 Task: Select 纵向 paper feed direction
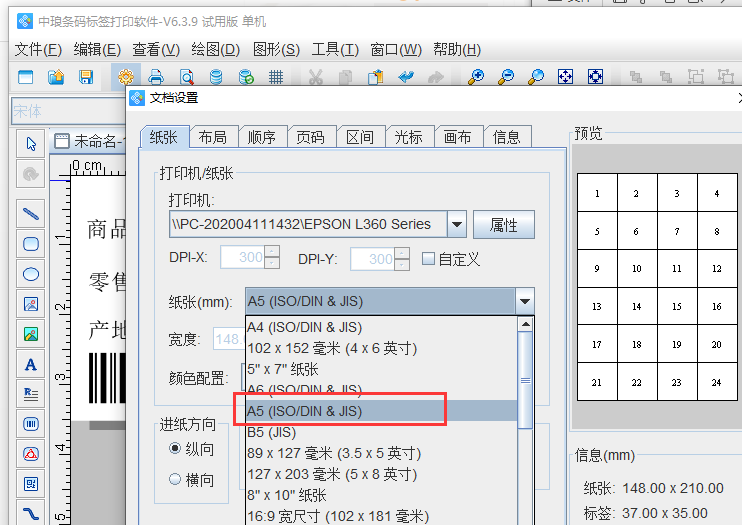[x=176, y=450]
